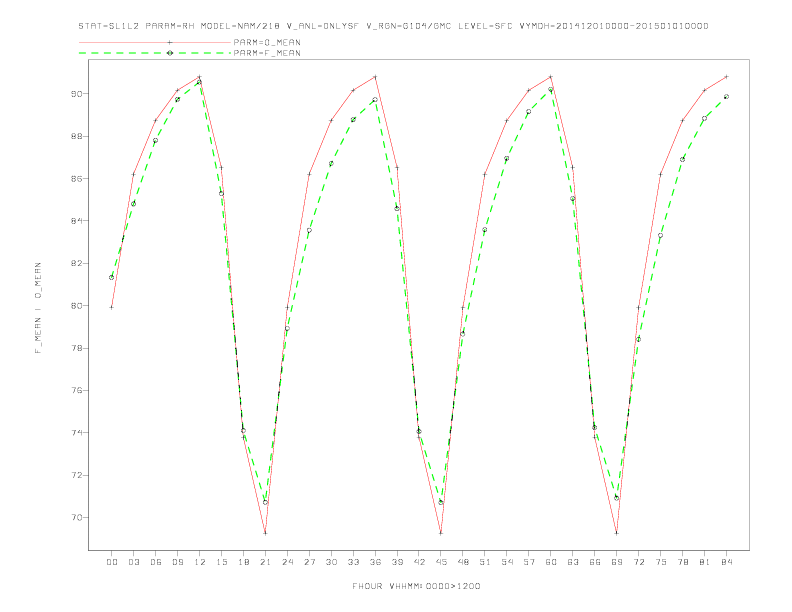
Task: Click x-axis tick label 42
Action: 419,562
